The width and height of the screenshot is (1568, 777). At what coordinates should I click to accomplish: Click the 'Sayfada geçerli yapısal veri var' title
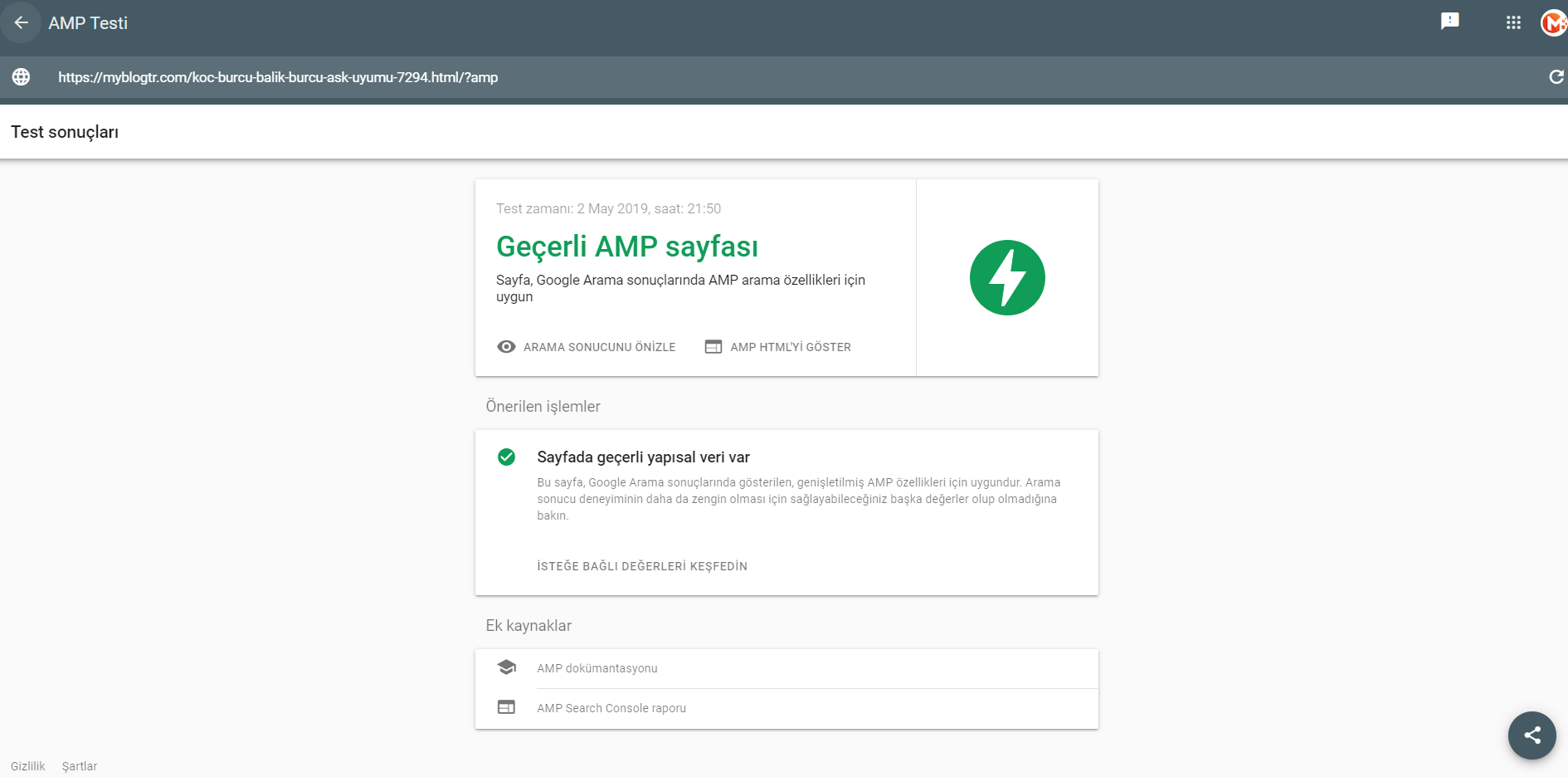[x=643, y=457]
